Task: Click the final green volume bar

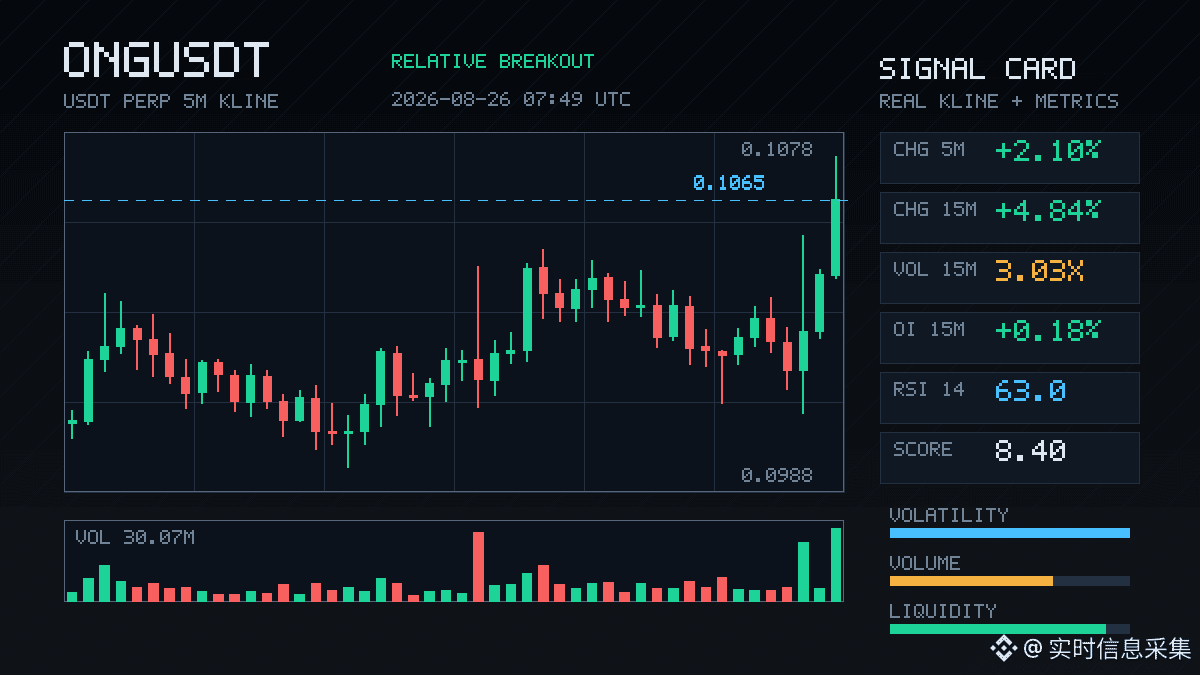Action: click(836, 564)
